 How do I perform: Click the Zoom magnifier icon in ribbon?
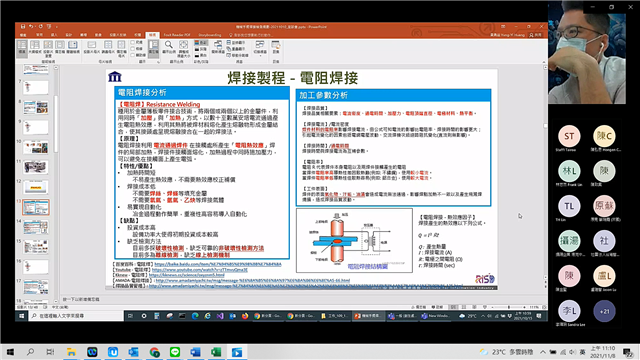[x=169, y=47]
